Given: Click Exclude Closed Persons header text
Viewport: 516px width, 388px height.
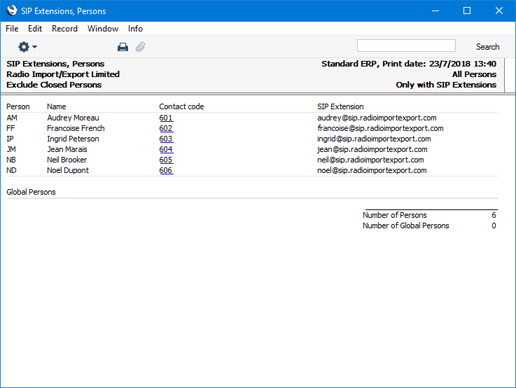Looking at the screenshot, I should [x=54, y=85].
